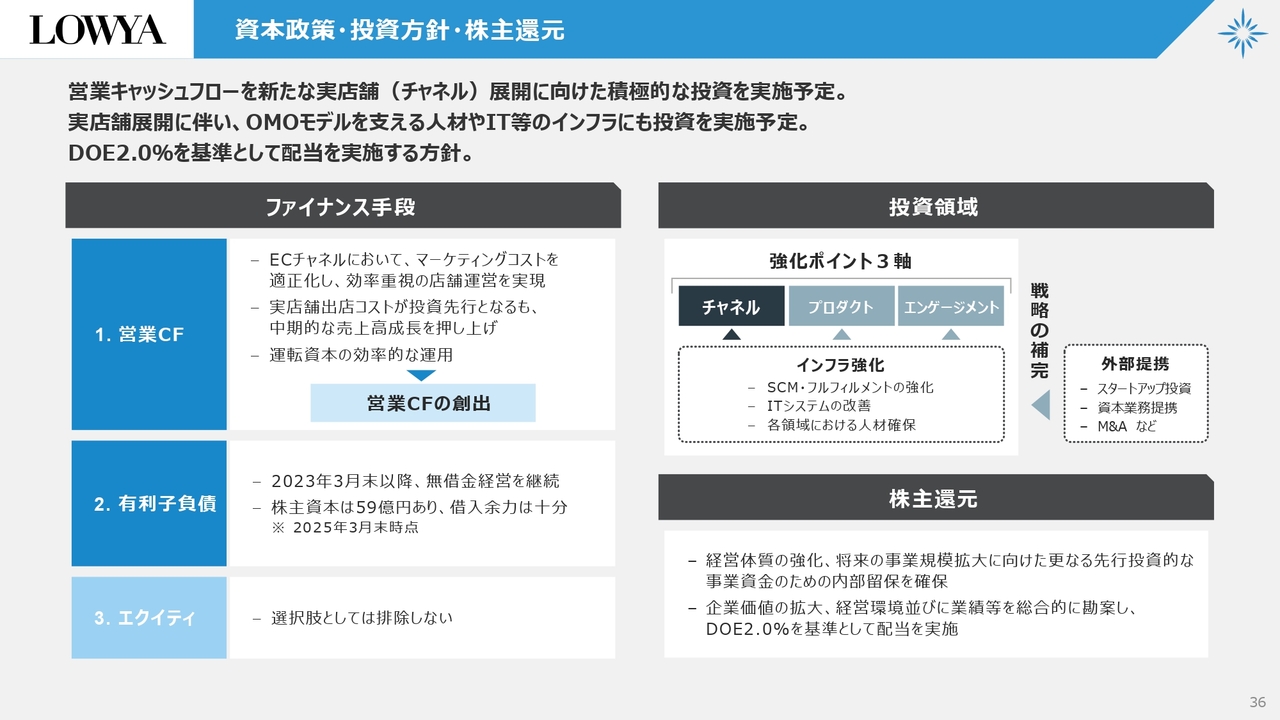Click the line 事業資金のための内部留保を確保
Image resolution: width=1280 pixels, height=720 pixels.
click(826, 581)
